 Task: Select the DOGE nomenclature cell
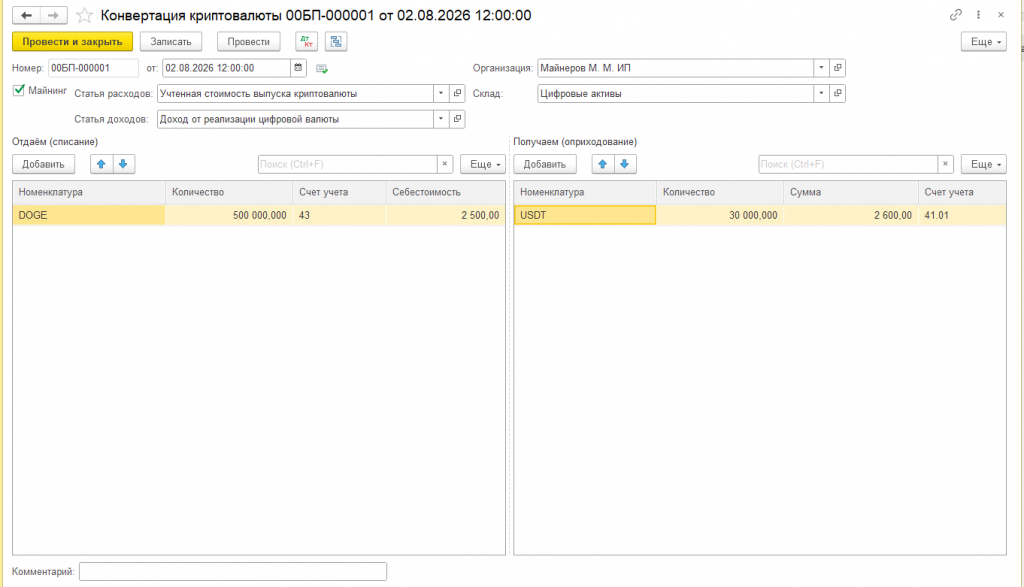(89, 215)
